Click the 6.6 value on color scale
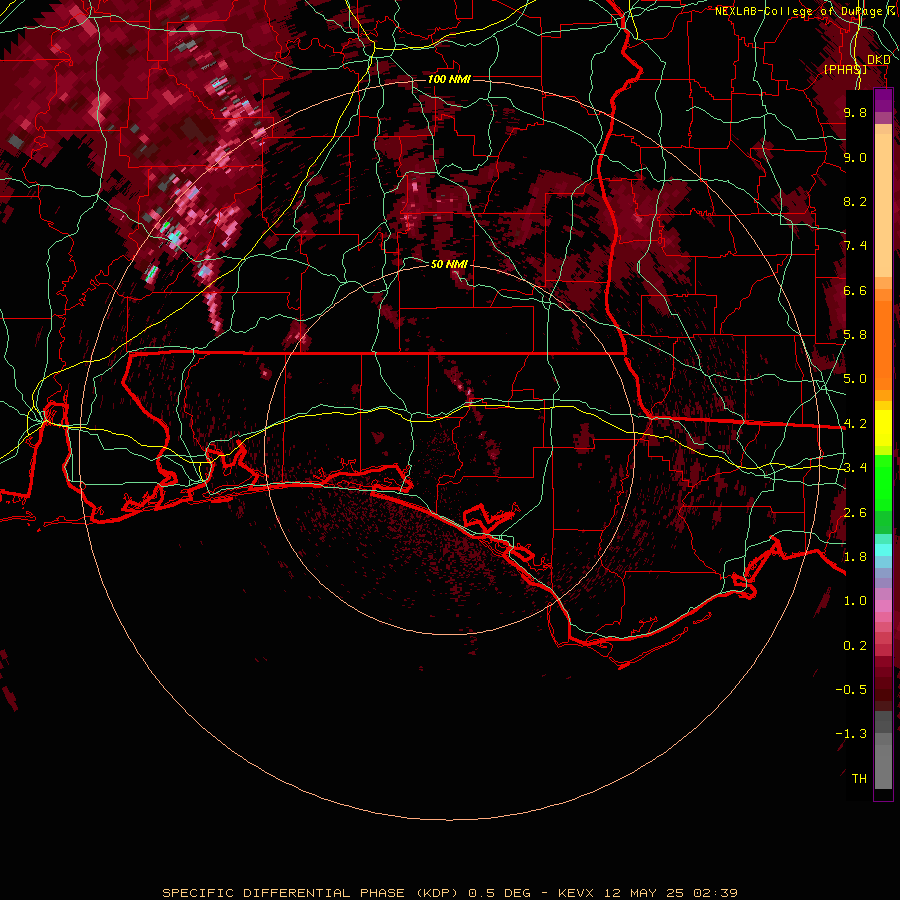Image resolution: width=900 pixels, height=900 pixels. [855, 290]
